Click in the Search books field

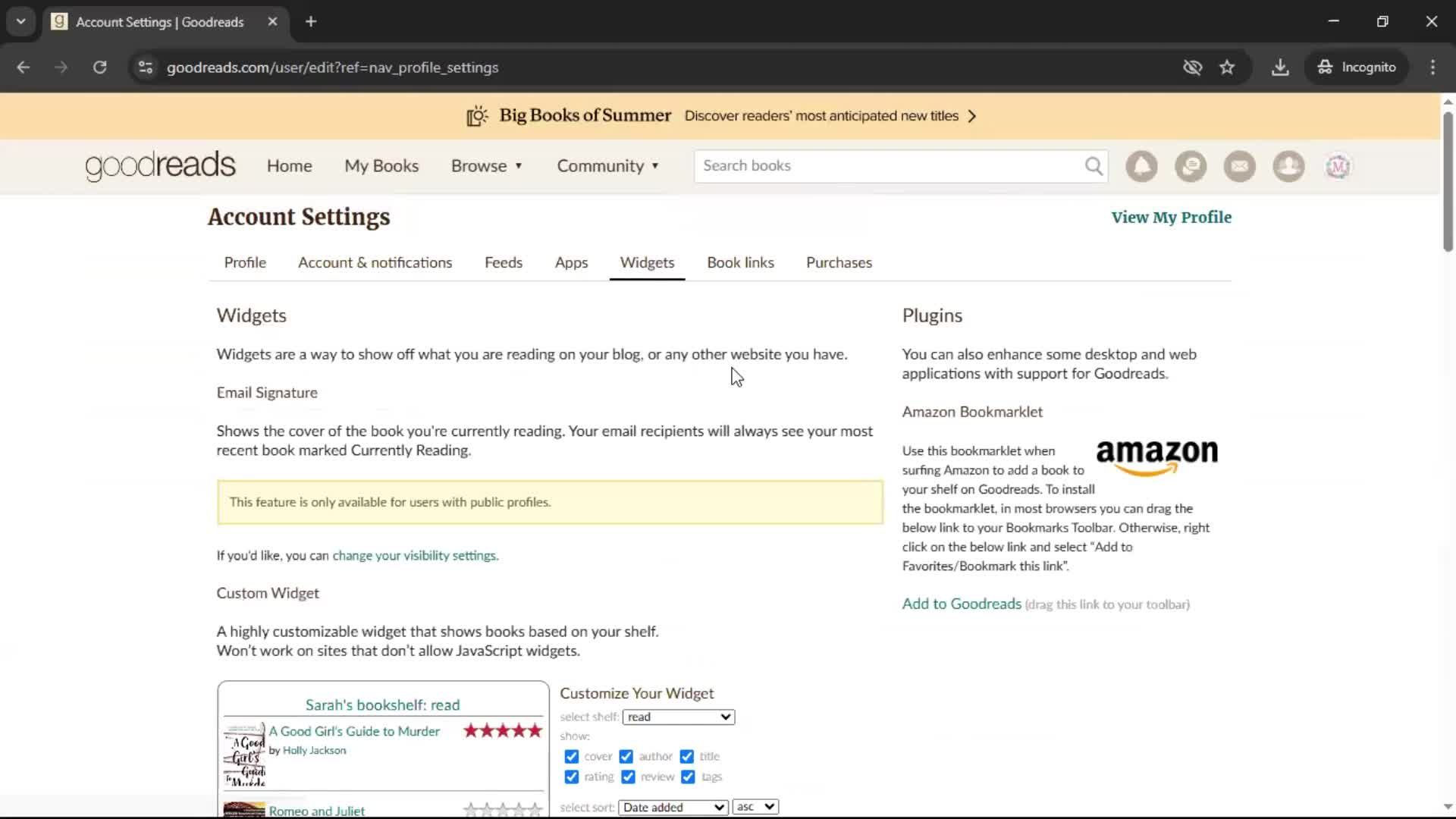[x=887, y=166]
